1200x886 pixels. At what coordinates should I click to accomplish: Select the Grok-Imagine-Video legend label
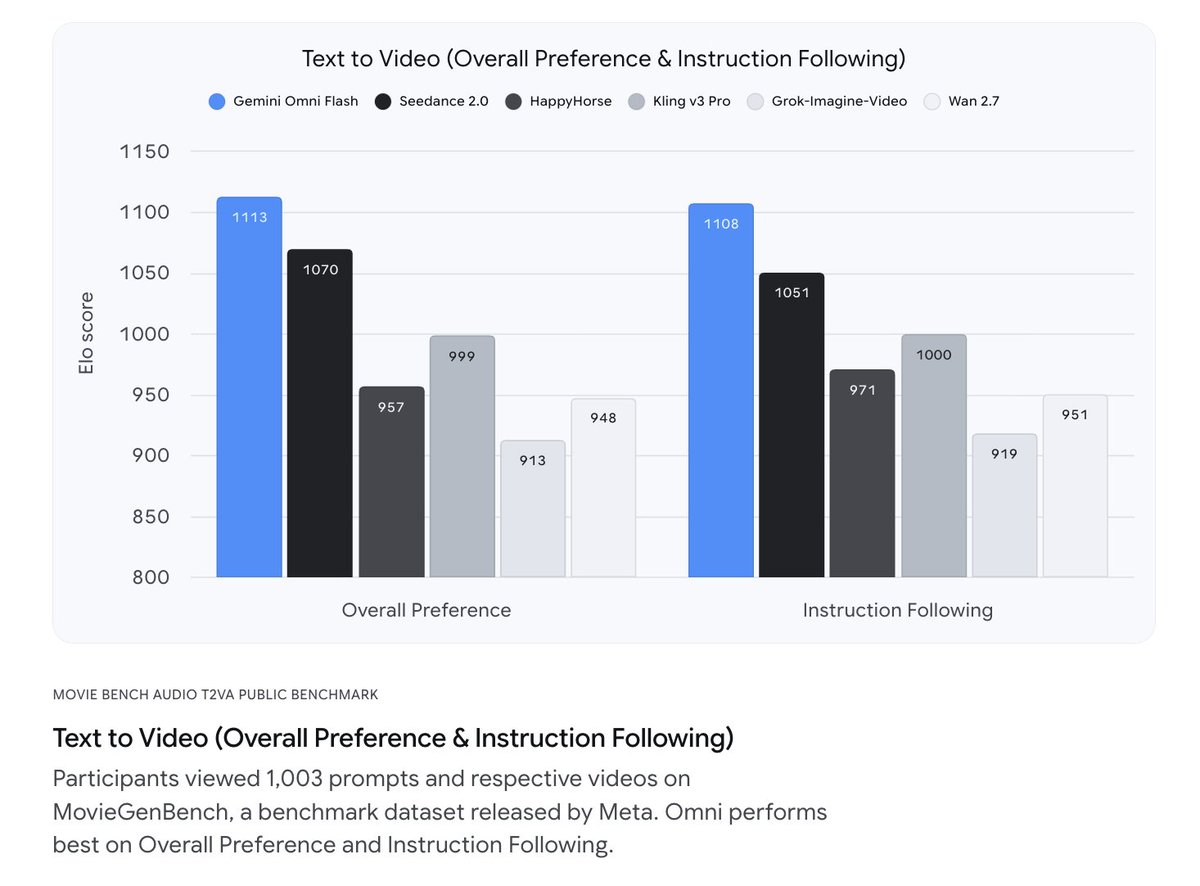(x=839, y=101)
